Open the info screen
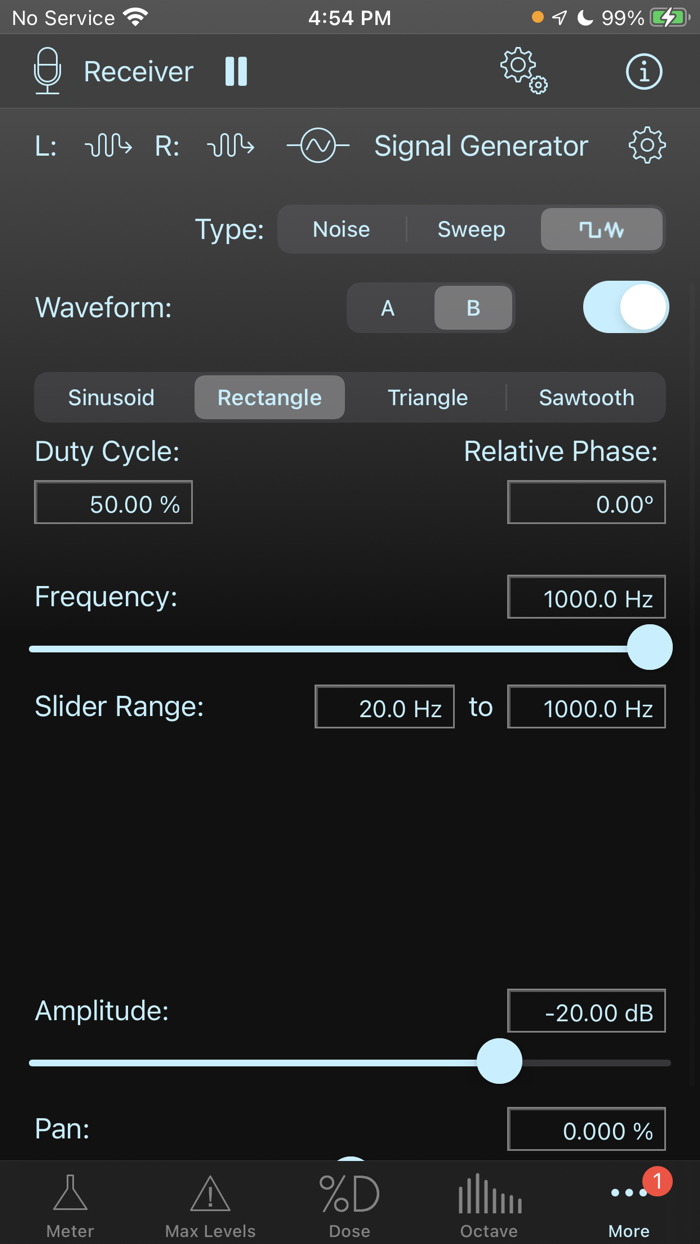This screenshot has height=1244, width=700. tap(644, 71)
